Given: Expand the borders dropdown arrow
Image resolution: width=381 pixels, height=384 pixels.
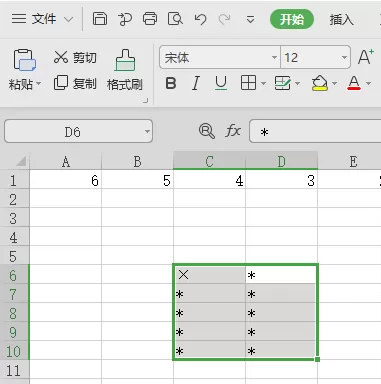Looking at the screenshot, I should 263,83.
